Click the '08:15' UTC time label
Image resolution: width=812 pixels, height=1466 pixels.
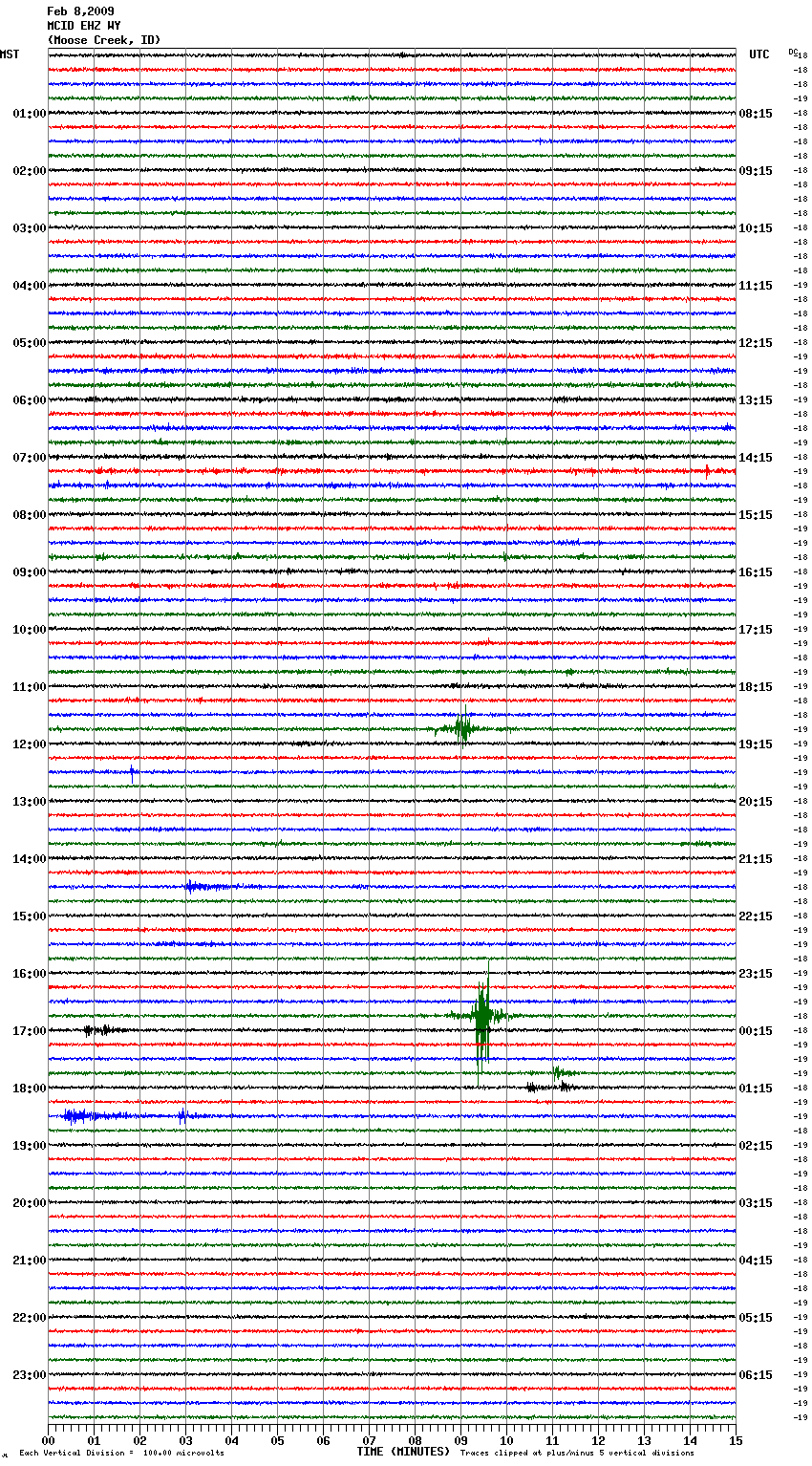point(756,114)
